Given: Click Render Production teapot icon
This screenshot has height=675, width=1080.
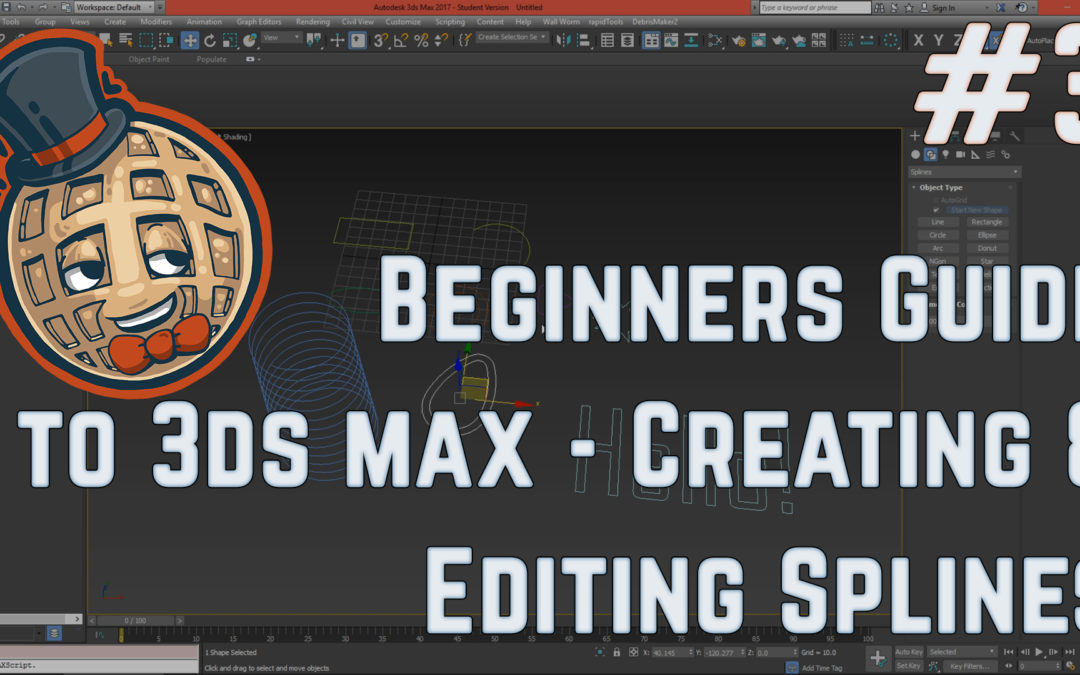Looking at the screenshot, I should pyautogui.click(x=779, y=41).
